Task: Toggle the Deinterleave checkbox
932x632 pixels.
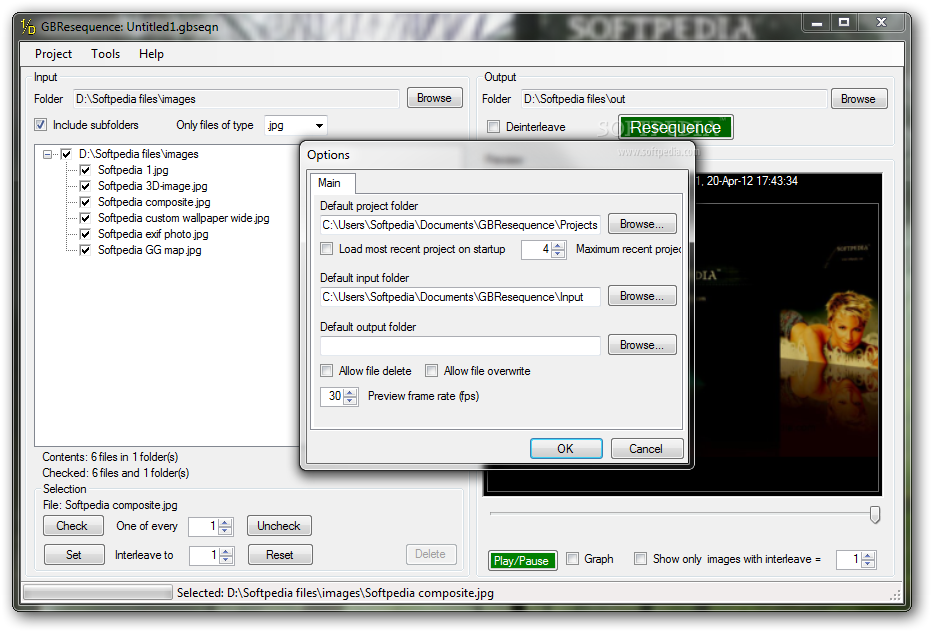Action: pyautogui.click(x=493, y=127)
